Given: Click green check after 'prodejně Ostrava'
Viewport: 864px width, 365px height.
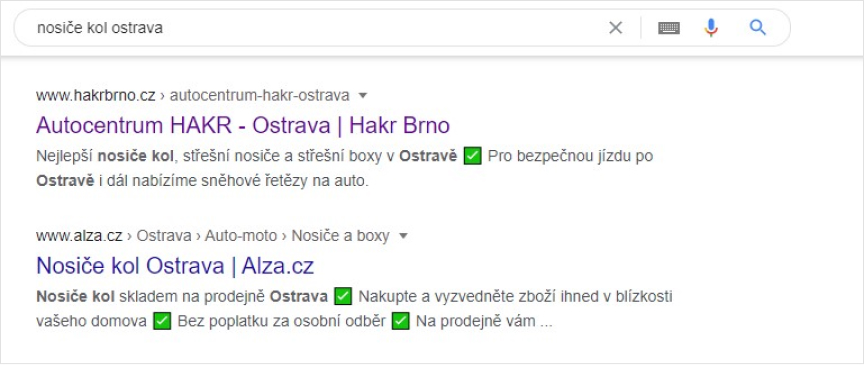Looking at the screenshot, I should click(x=343, y=297).
